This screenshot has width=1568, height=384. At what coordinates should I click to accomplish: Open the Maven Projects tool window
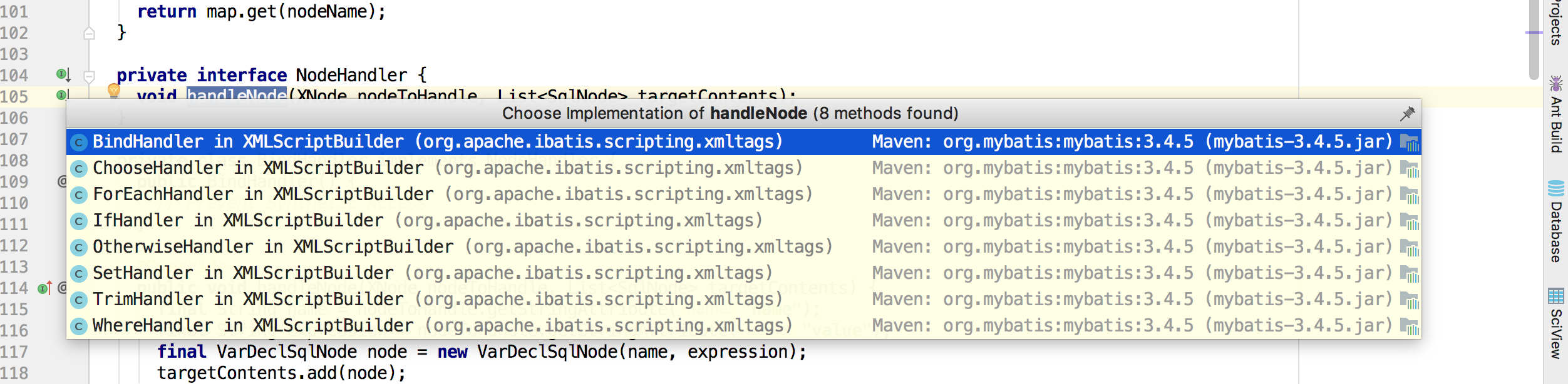1556,23
